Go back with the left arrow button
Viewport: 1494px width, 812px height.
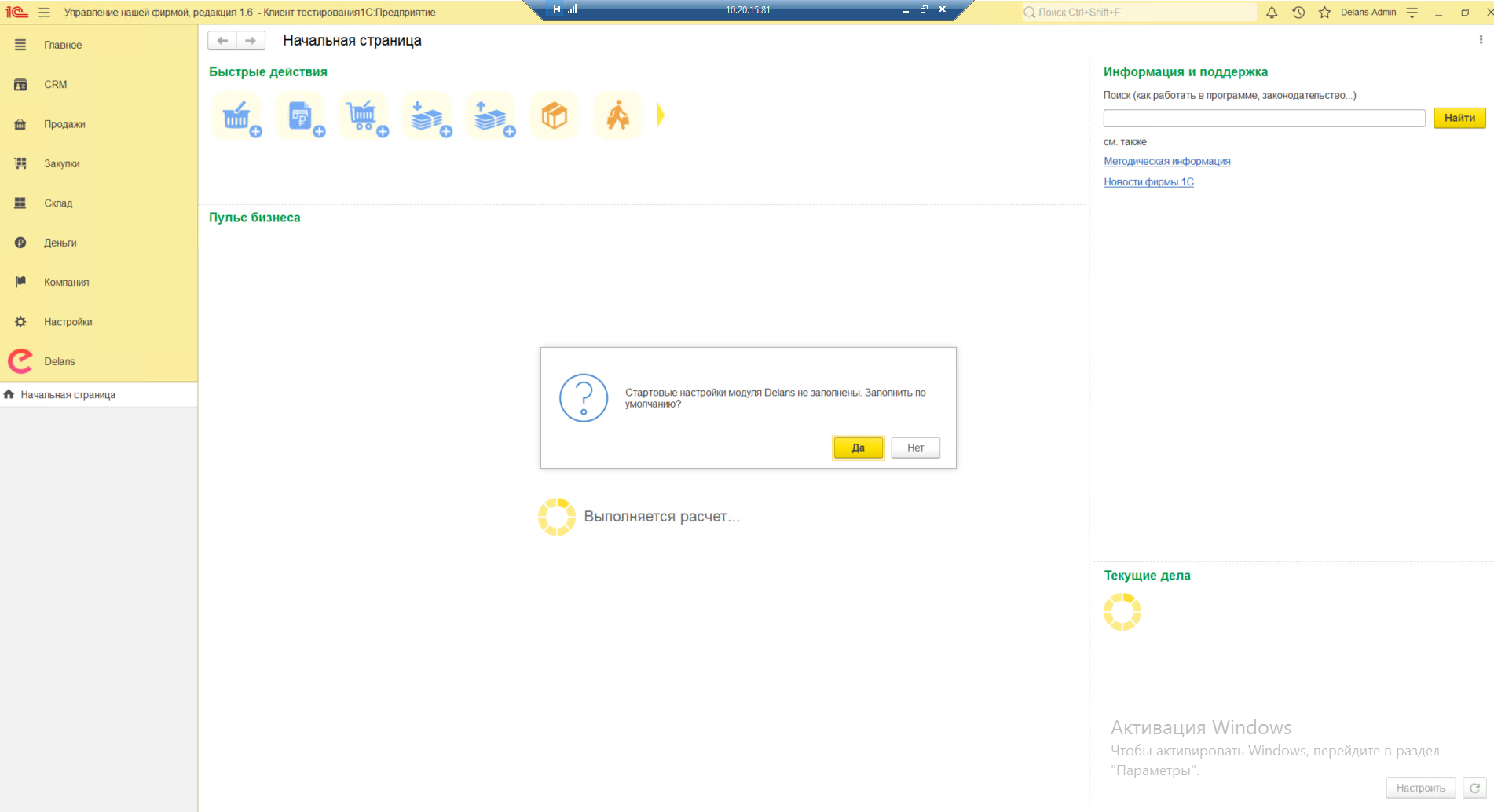click(x=222, y=41)
